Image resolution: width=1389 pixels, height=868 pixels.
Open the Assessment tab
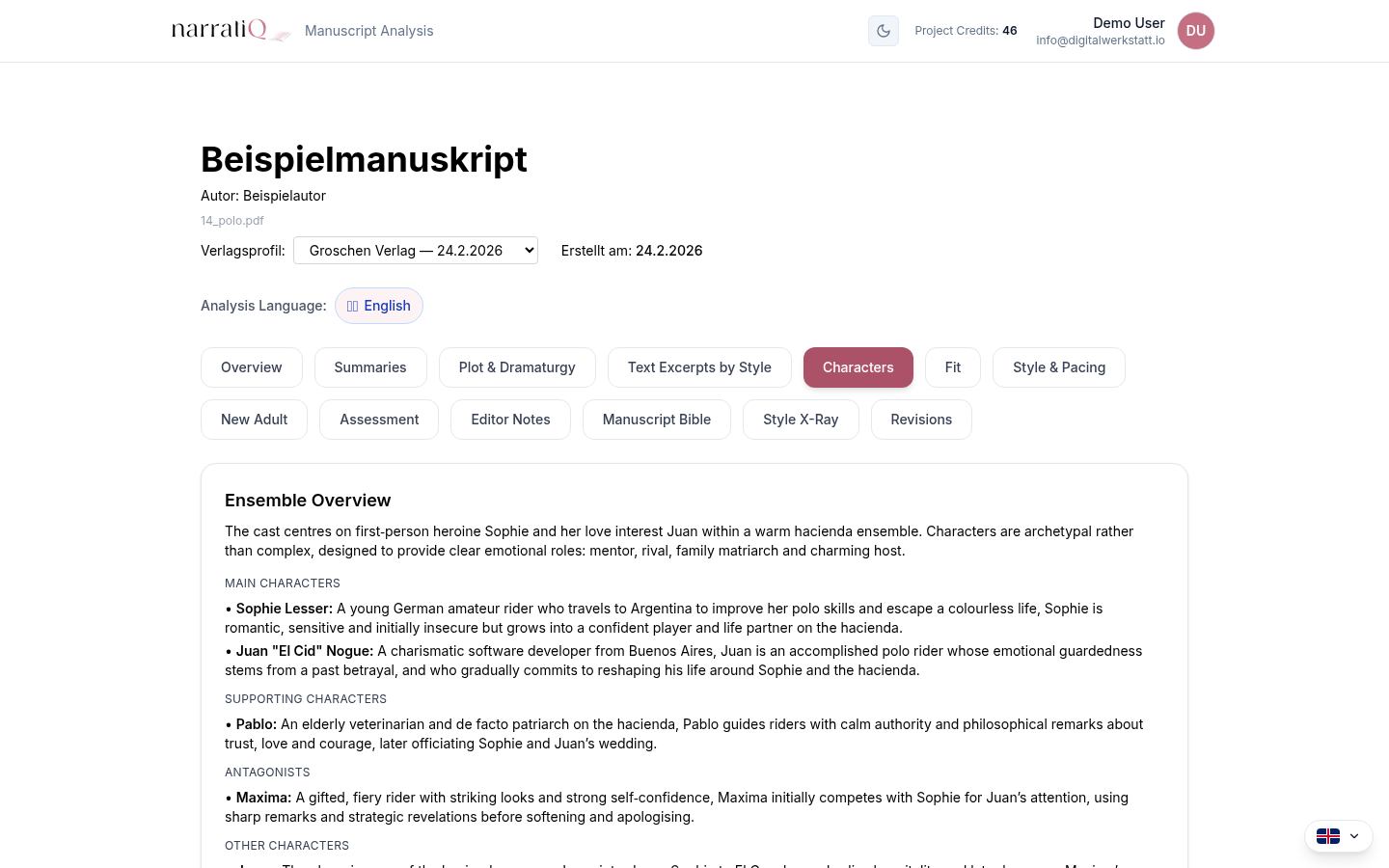point(379,420)
